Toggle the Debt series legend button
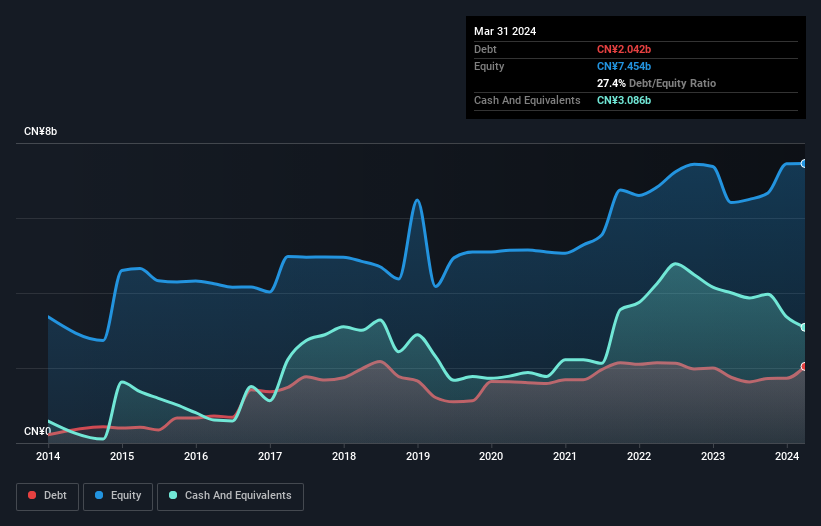Screen dimensions: 821x526 [48, 496]
